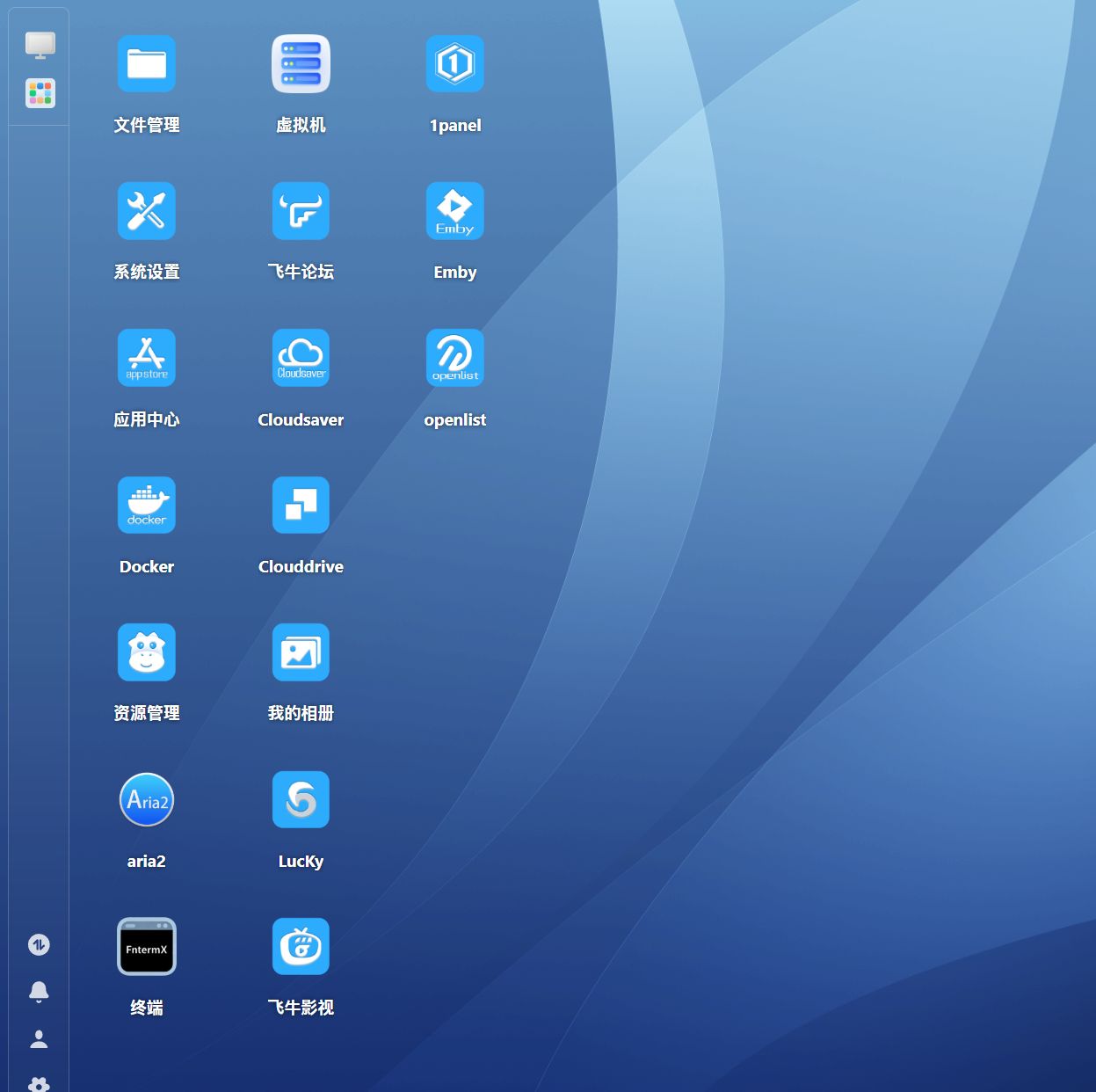
Task: Open 系统设置 system settings icon
Action: (x=147, y=211)
